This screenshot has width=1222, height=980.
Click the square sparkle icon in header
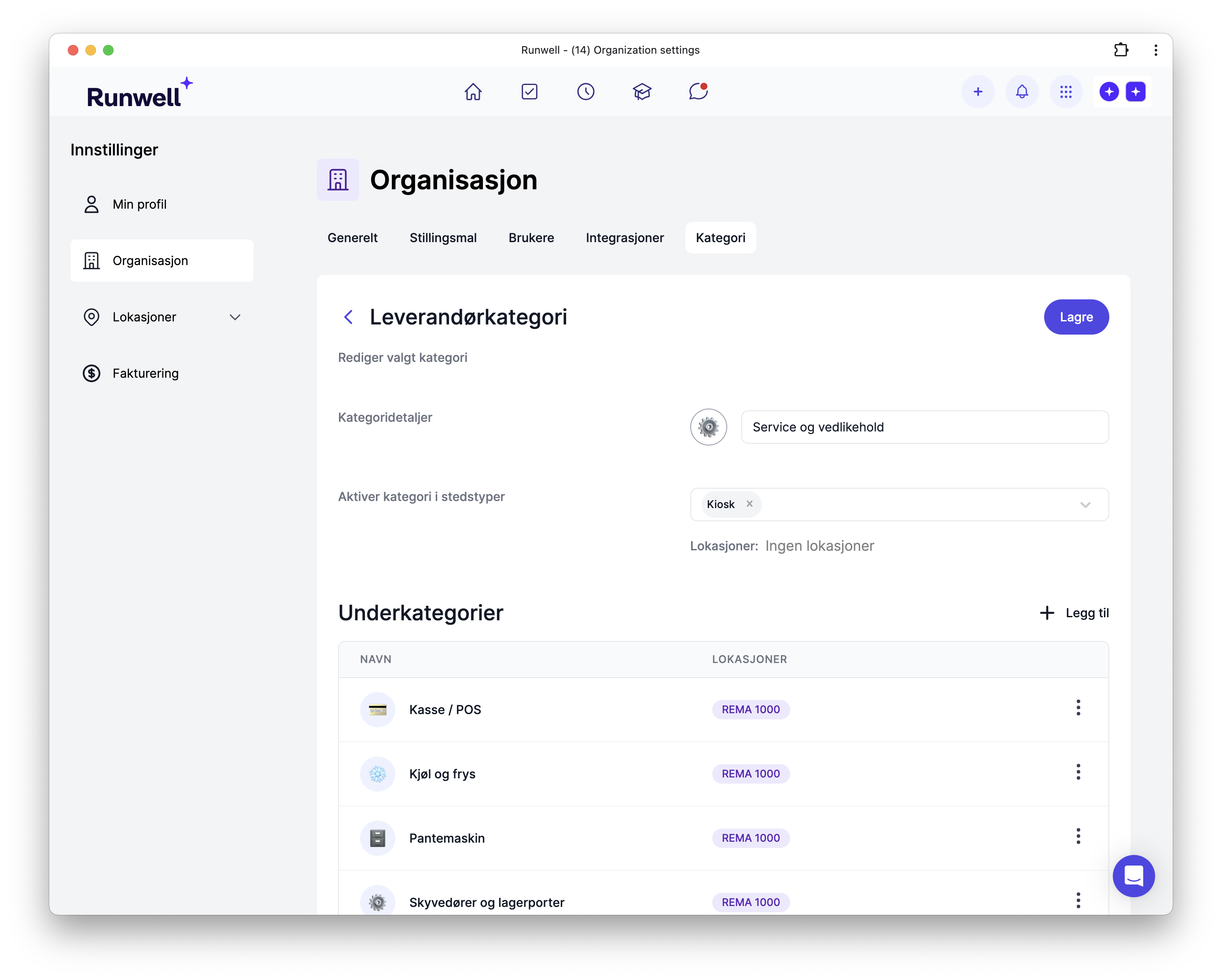(x=1135, y=92)
